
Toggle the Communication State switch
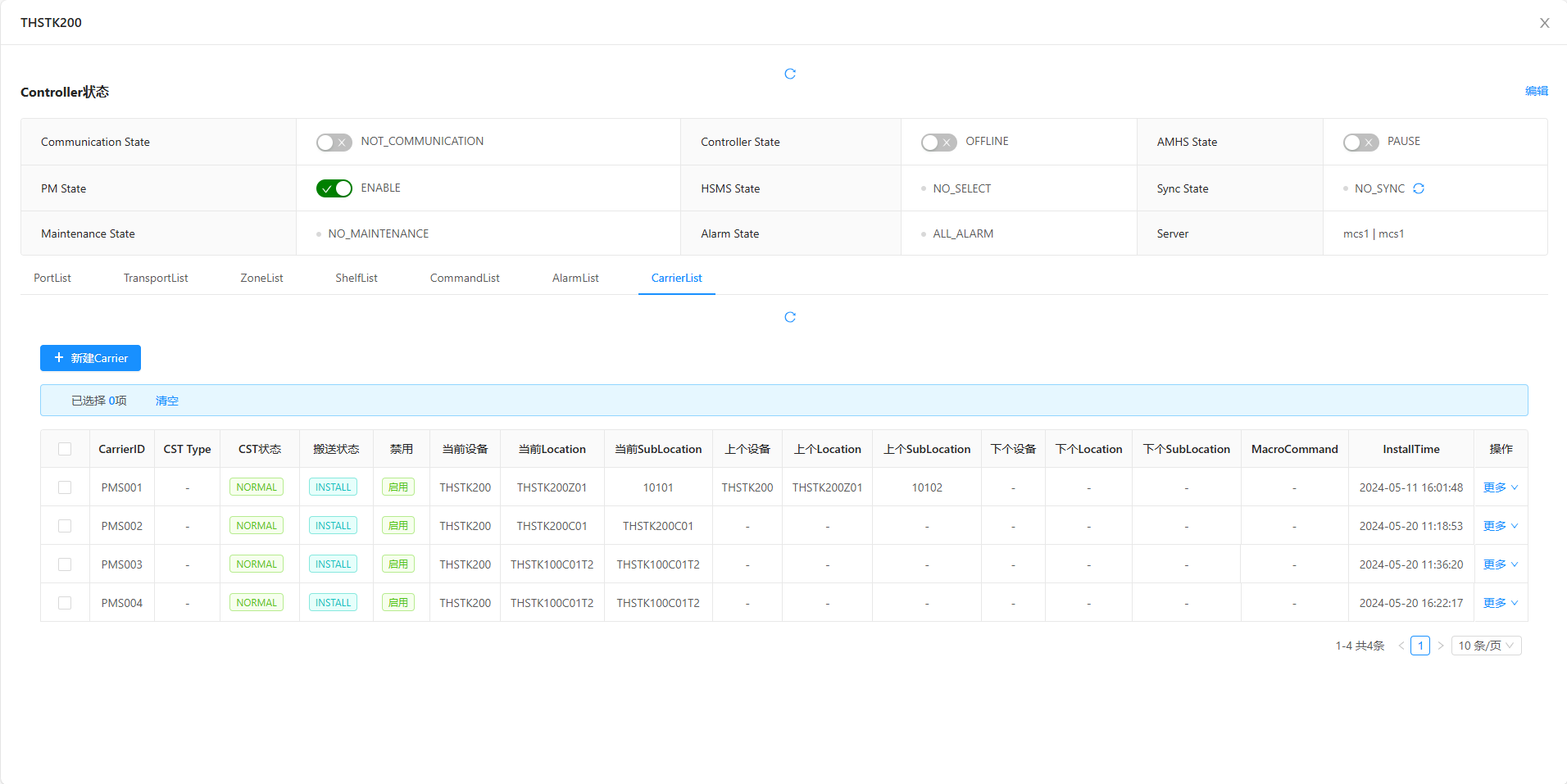pos(334,143)
